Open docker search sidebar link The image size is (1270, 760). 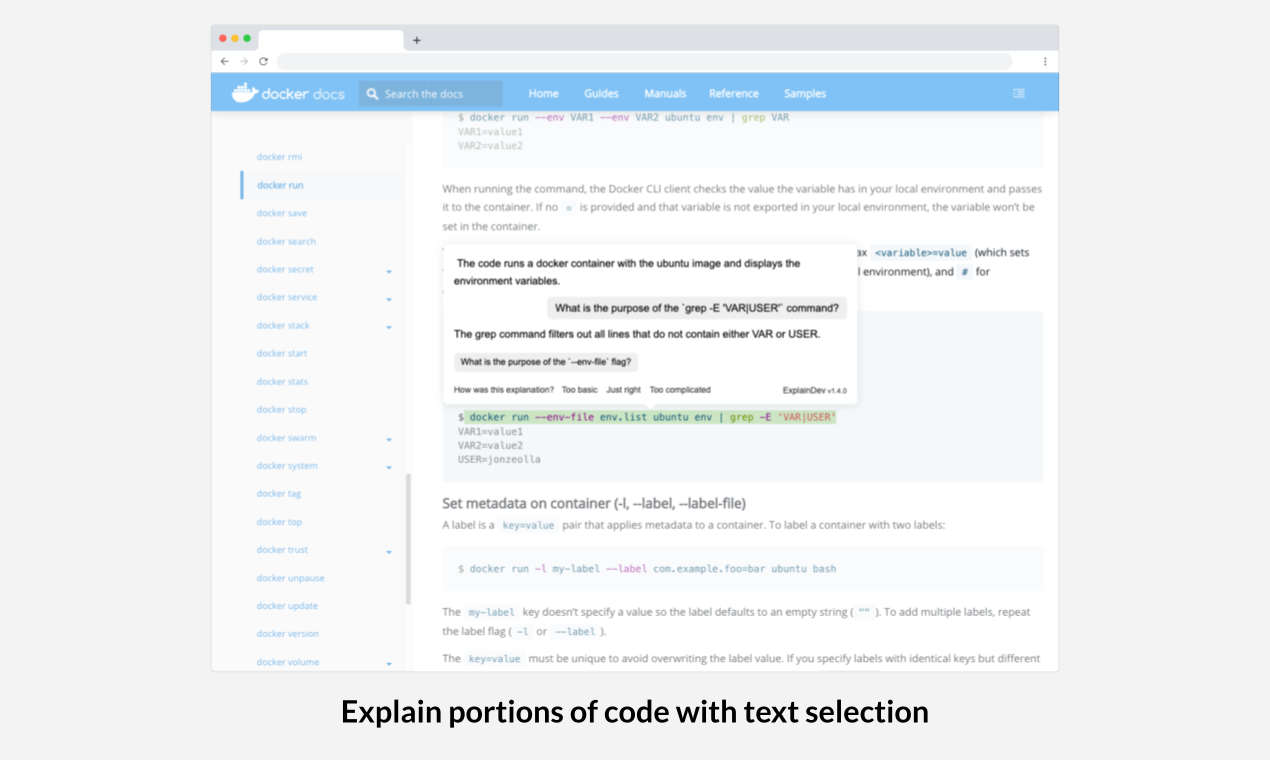[x=286, y=241]
